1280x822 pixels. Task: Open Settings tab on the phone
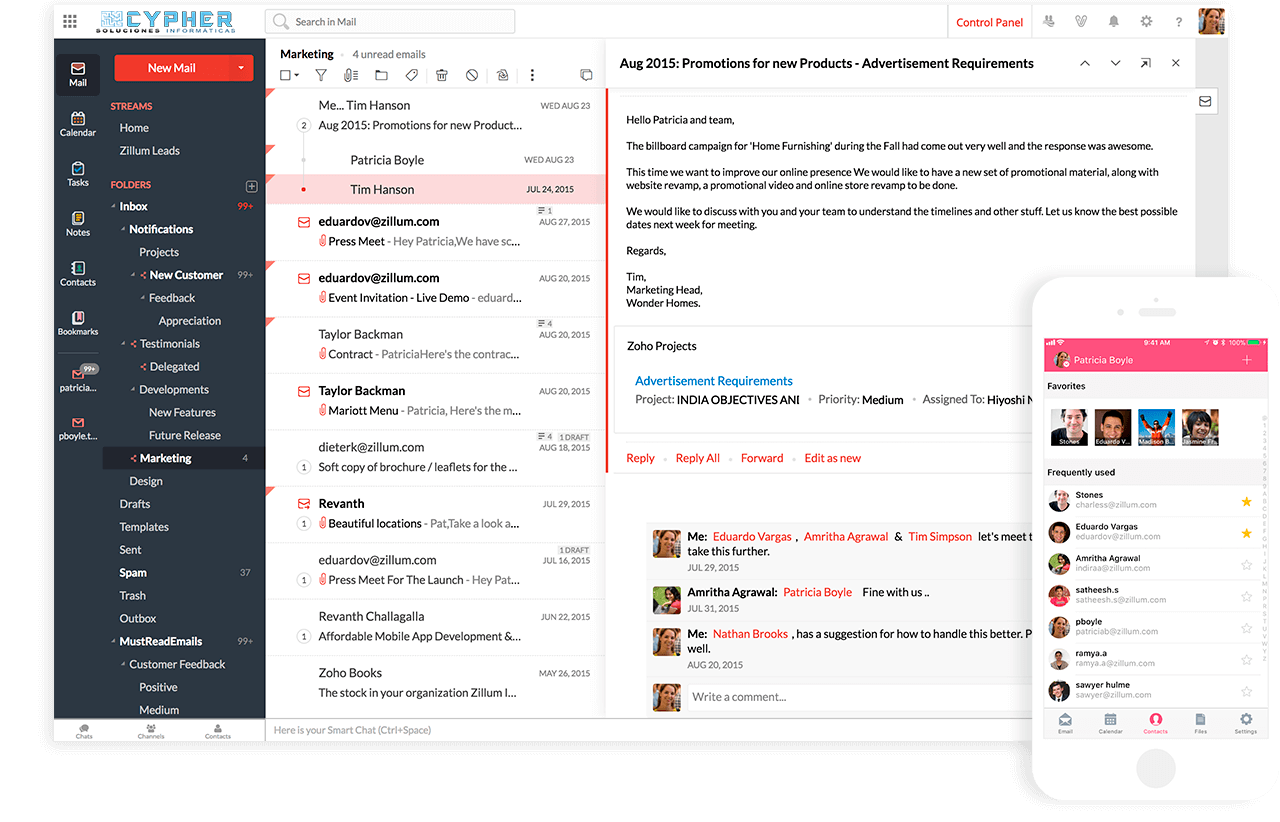point(1246,723)
